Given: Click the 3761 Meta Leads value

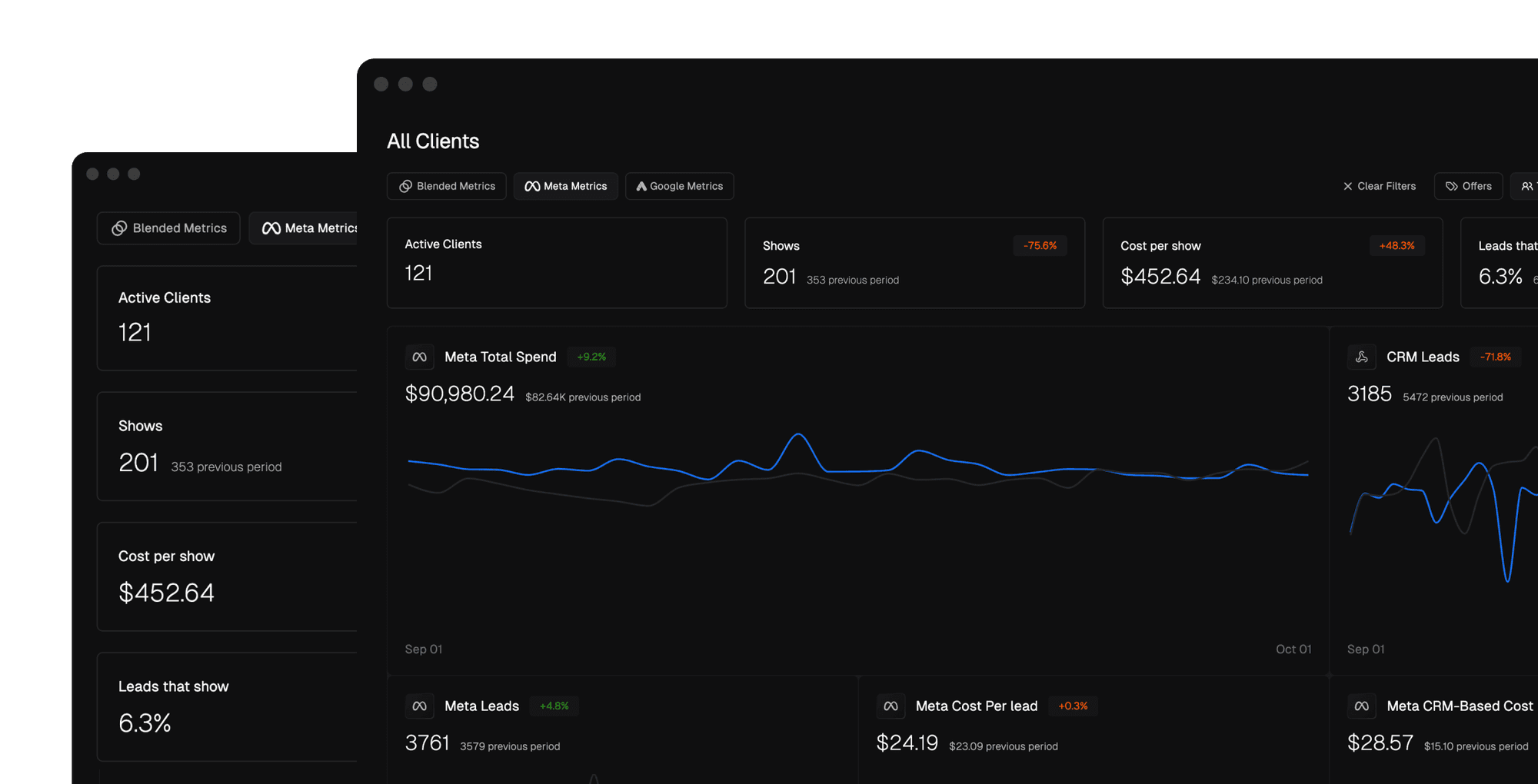Looking at the screenshot, I should (427, 743).
